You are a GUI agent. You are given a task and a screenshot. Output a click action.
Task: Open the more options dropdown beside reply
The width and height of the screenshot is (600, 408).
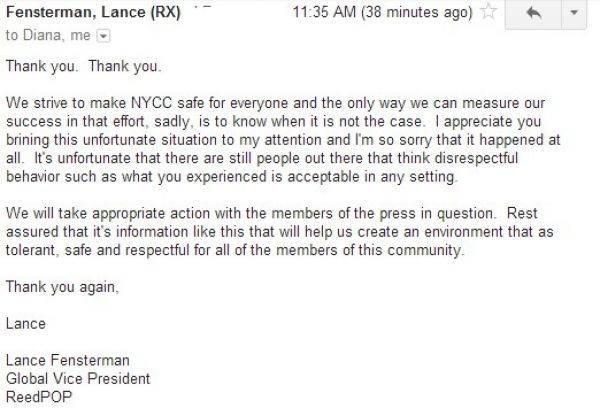(574, 14)
